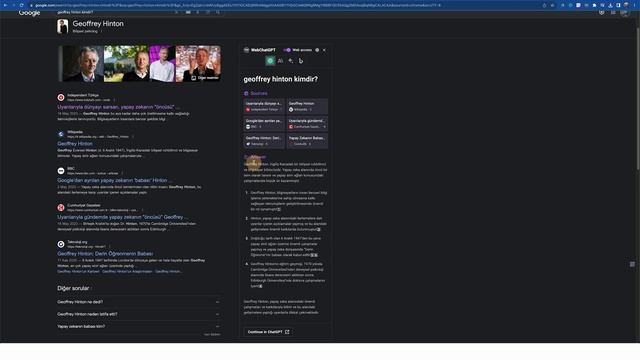Select the Bing provider icon in WebChatGPT
Viewport: 640px width, 360px height.
[x=301, y=61]
